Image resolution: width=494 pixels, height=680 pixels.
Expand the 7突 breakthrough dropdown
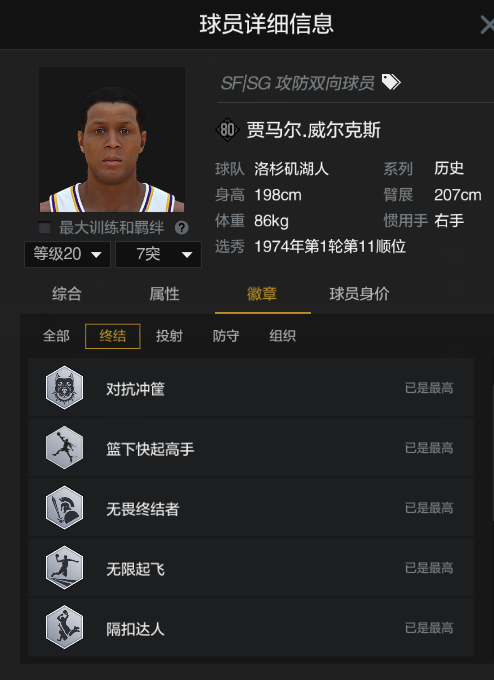pos(158,254)
